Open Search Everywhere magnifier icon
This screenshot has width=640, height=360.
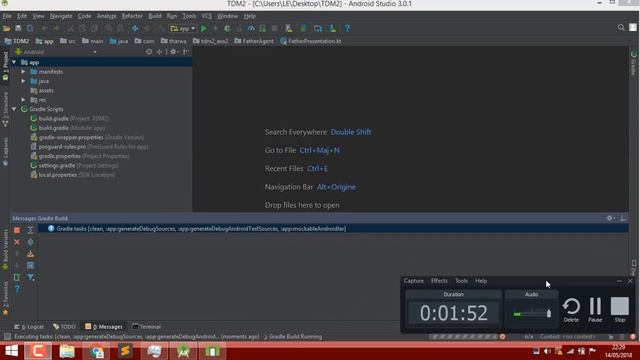pos(621,27)
